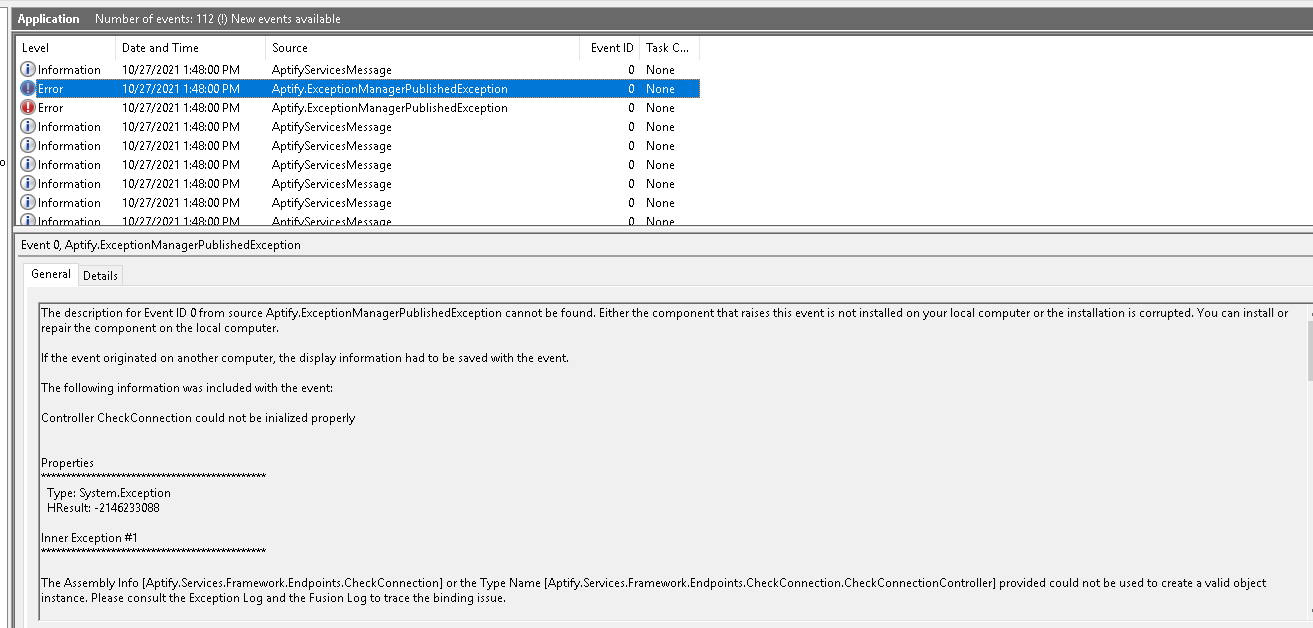Viewport: 1313px width, 628px height.
Task: Click the Information icon on the bottom visible event row
Action: [27, 219]
